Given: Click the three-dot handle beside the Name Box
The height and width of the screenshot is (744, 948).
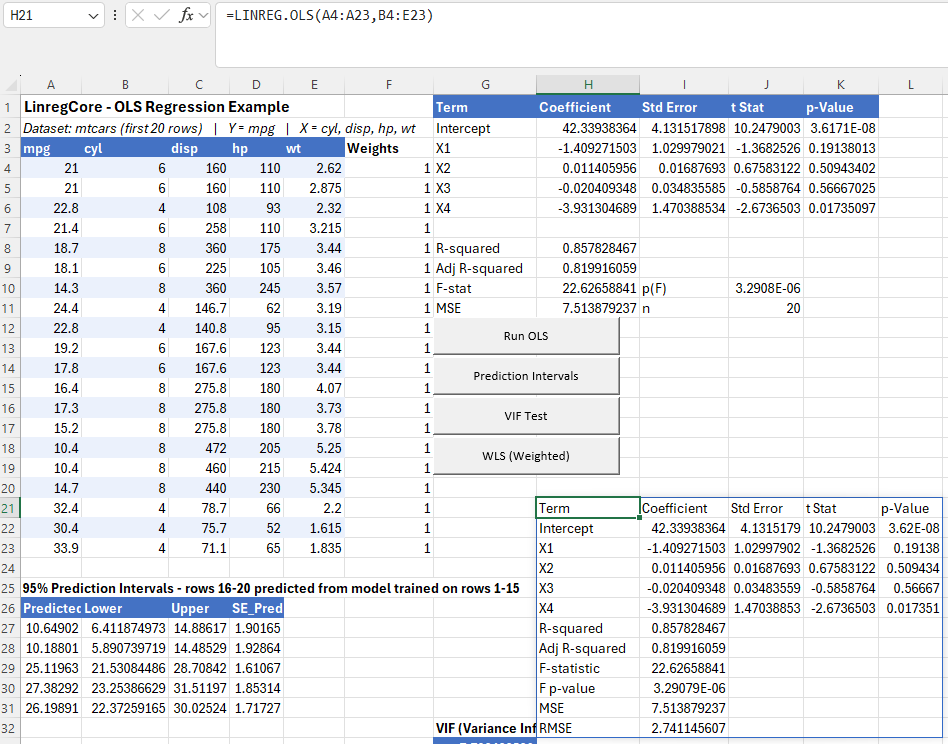Looking at the screenshot, I should click(x=115, y=16).
